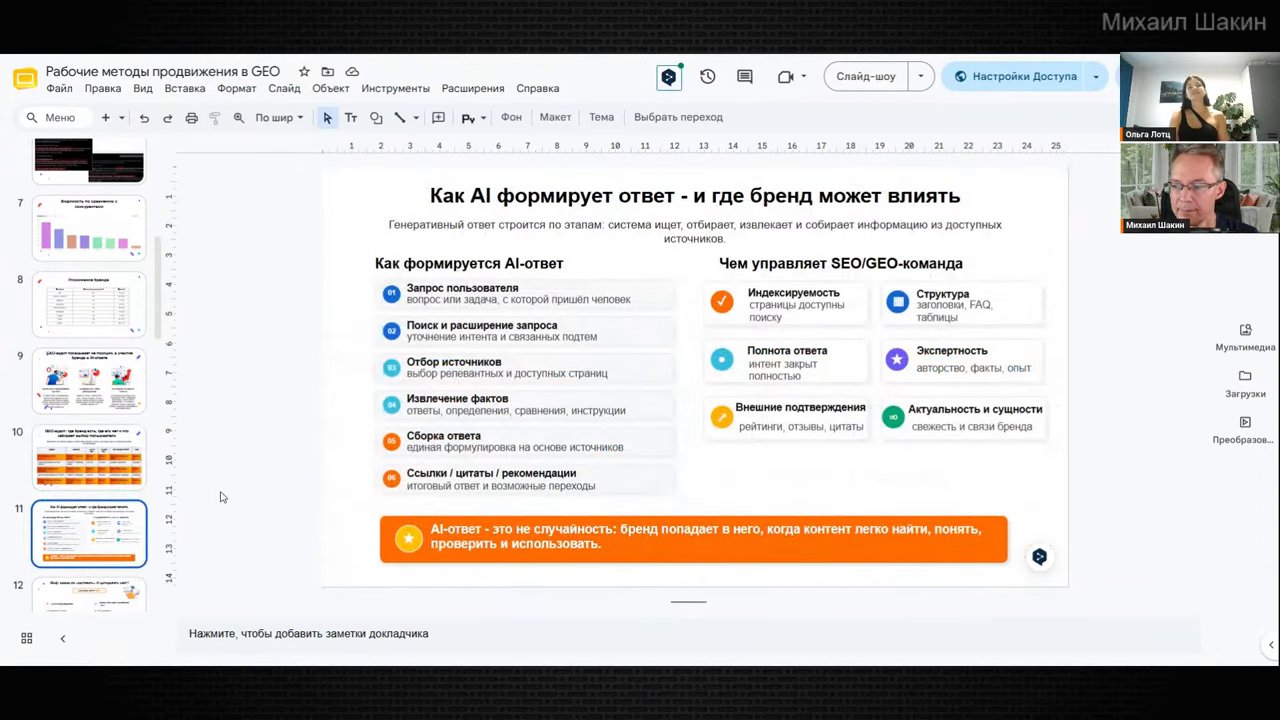The image size is (1280, 720).
Task: Click the undo arrow
Action: [144, 118]
